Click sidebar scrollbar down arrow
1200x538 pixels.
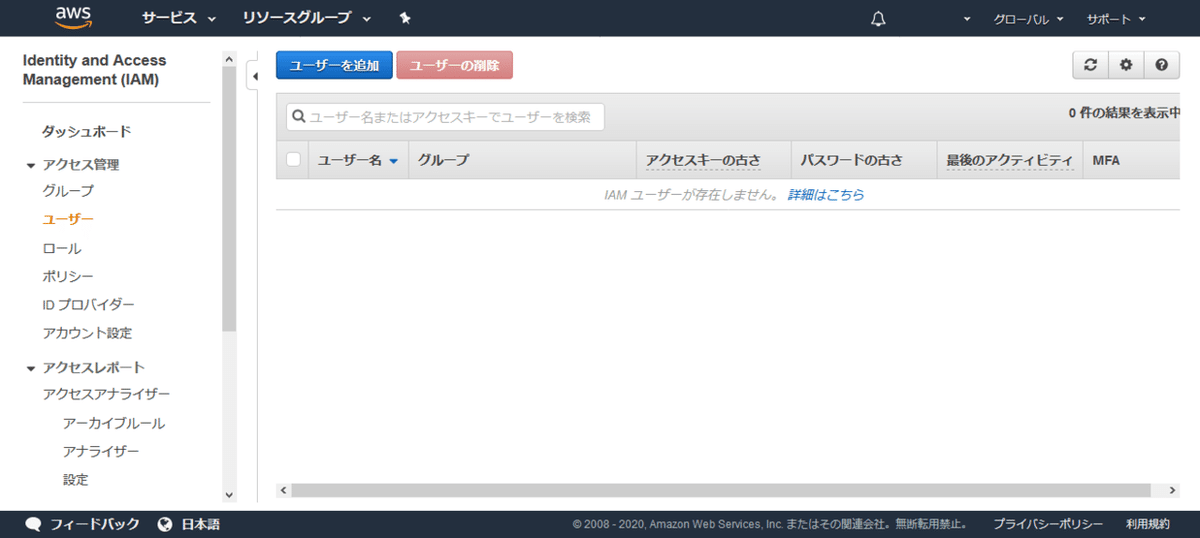(229, 494)
